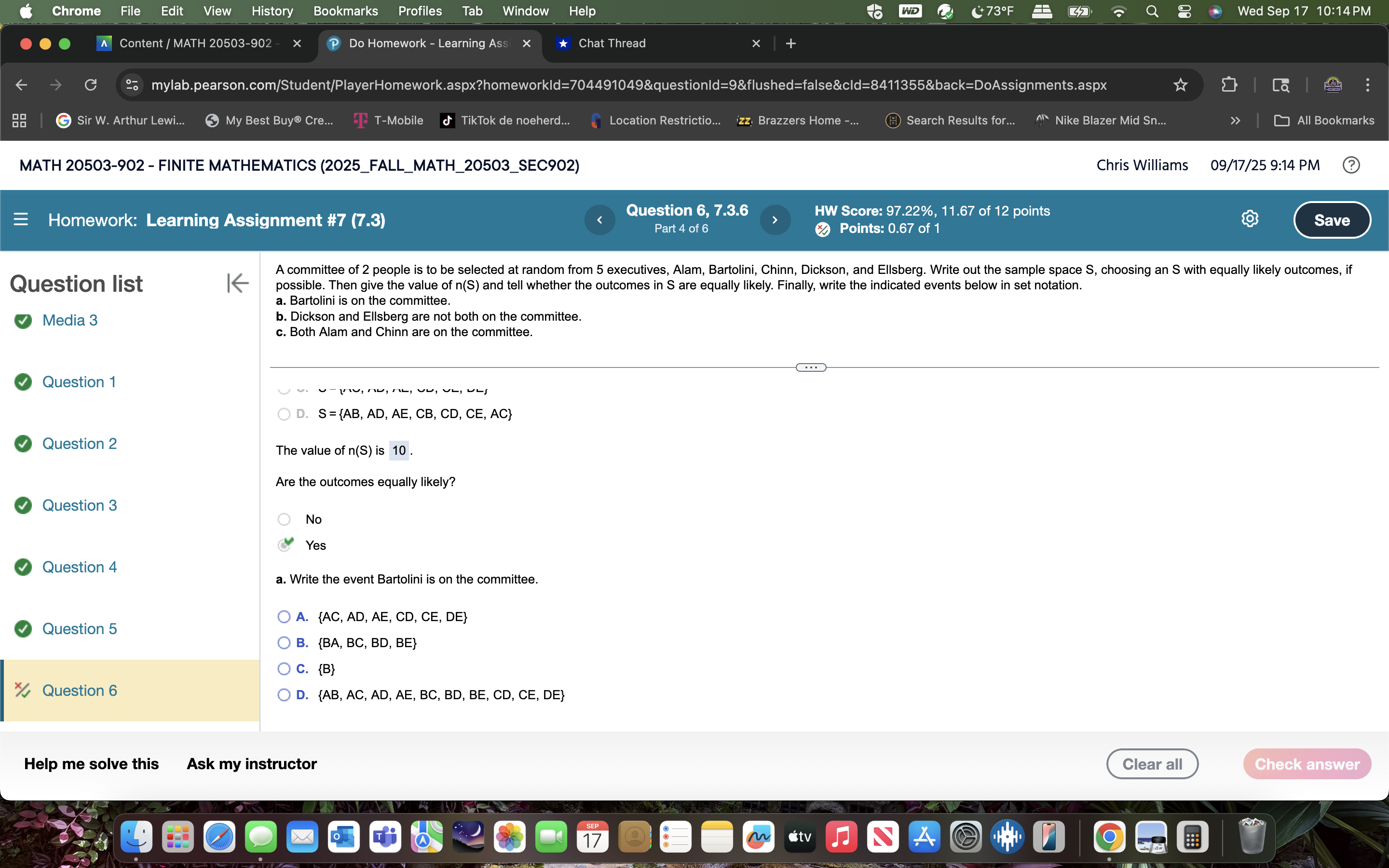
Task: Open Spotlight search from the menu bar
Action: click(x=1152, y=11)
